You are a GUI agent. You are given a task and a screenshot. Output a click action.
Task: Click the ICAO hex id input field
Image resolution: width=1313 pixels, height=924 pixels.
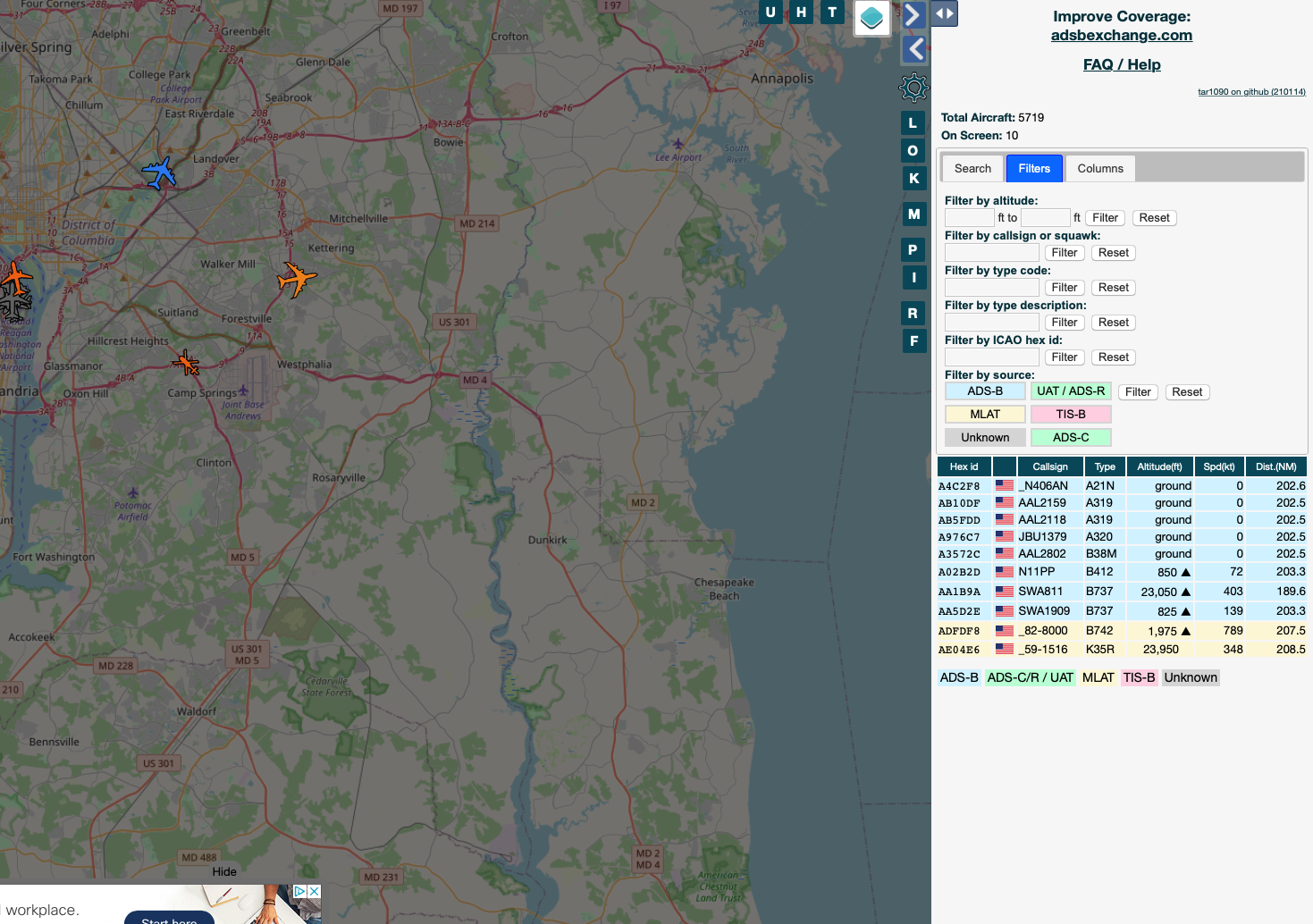(x=992, y=357)
